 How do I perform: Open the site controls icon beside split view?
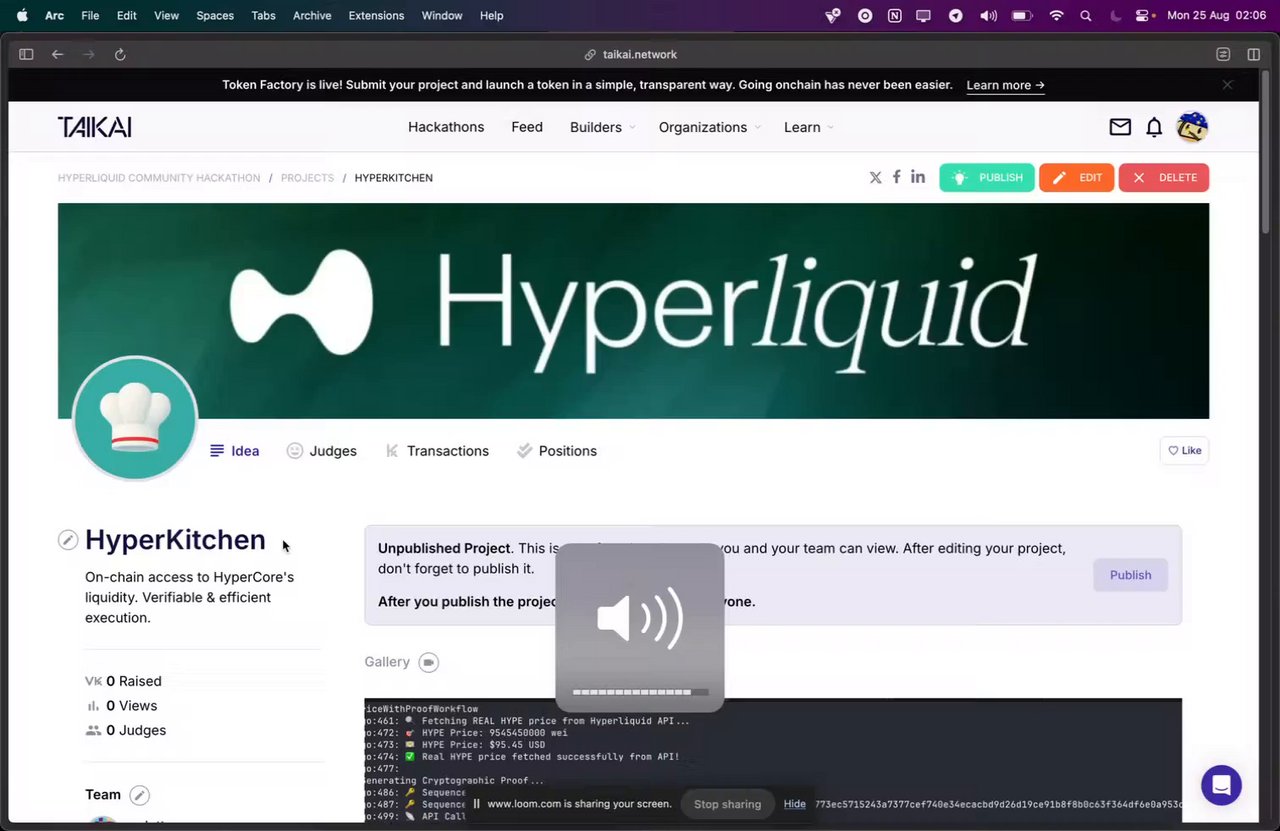[1223, 54]
